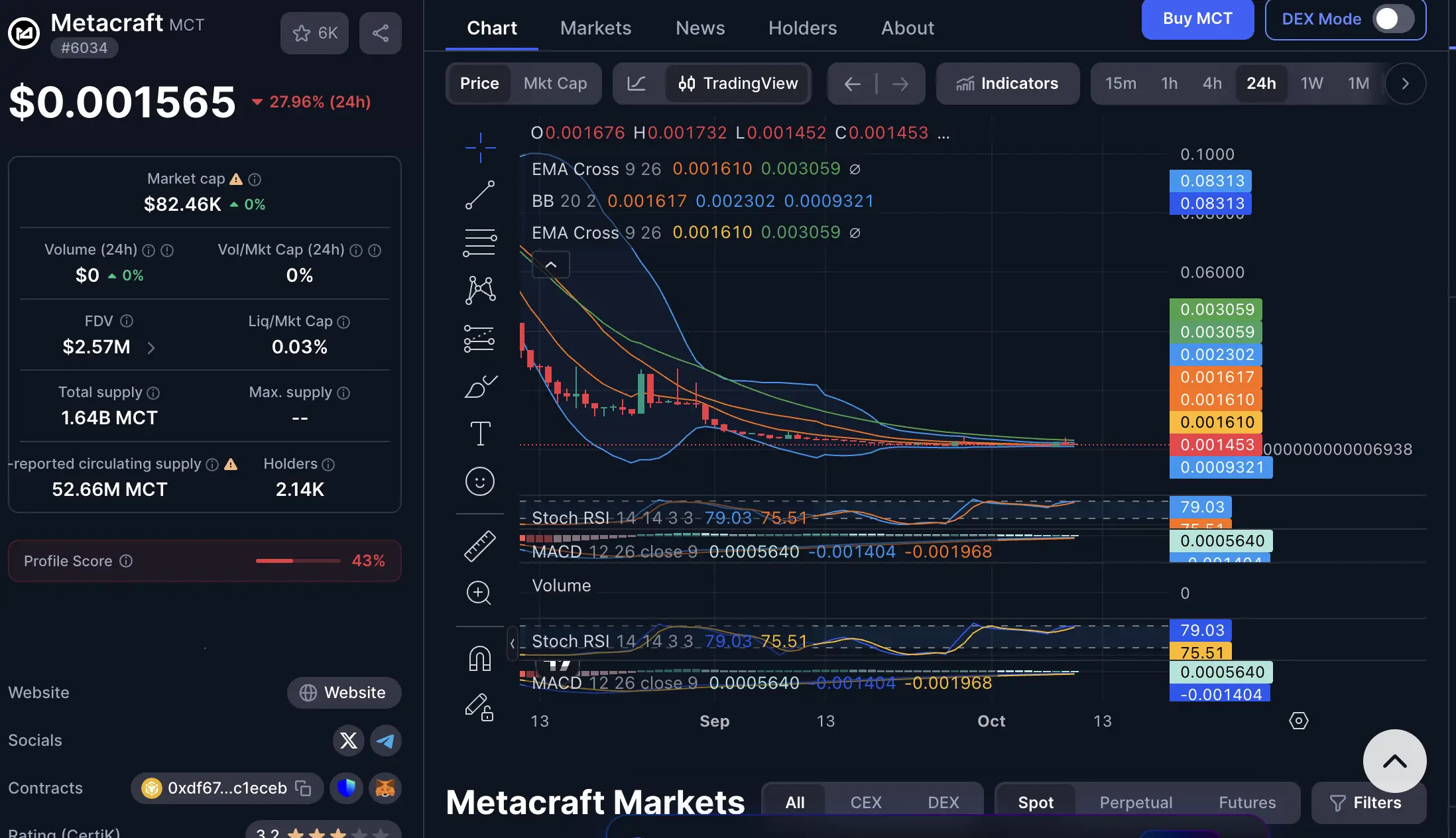The image size is (1456, 838).
Task: Set timeframe to 1W
Action: coord(1311,84)
